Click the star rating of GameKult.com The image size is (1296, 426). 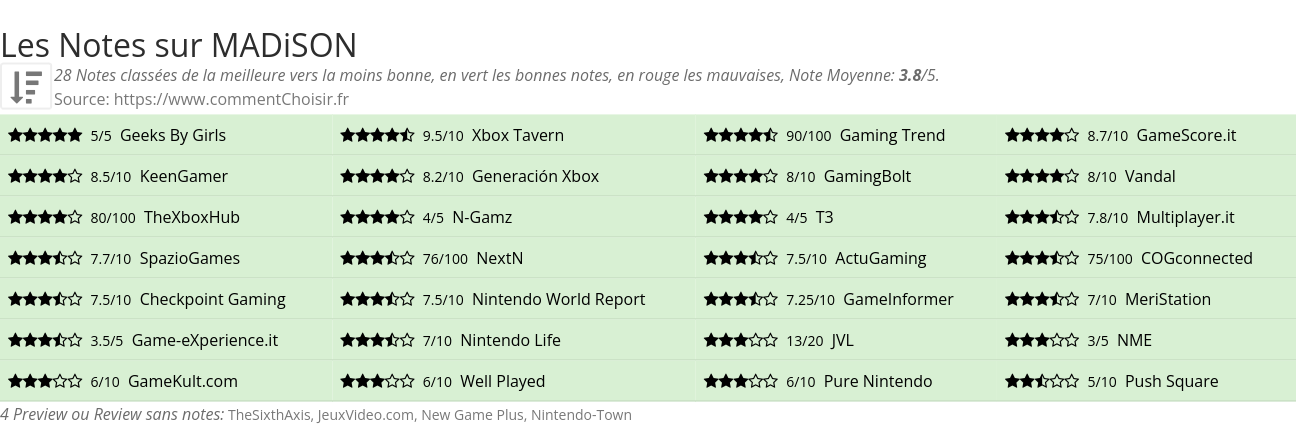[x=45, y=381]
